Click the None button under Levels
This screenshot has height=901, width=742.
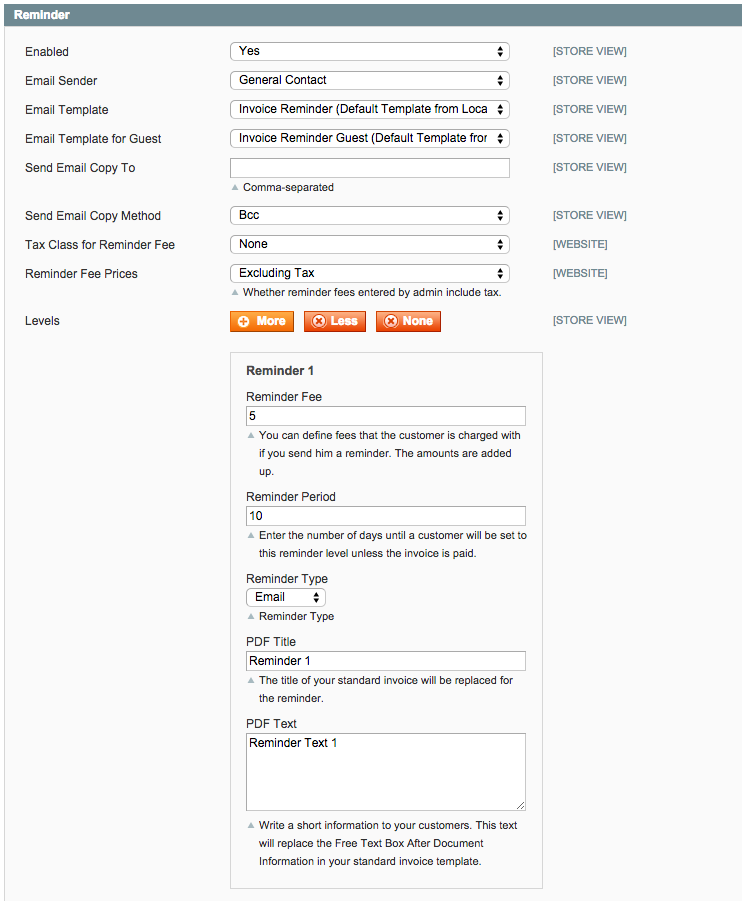[408, 321]
